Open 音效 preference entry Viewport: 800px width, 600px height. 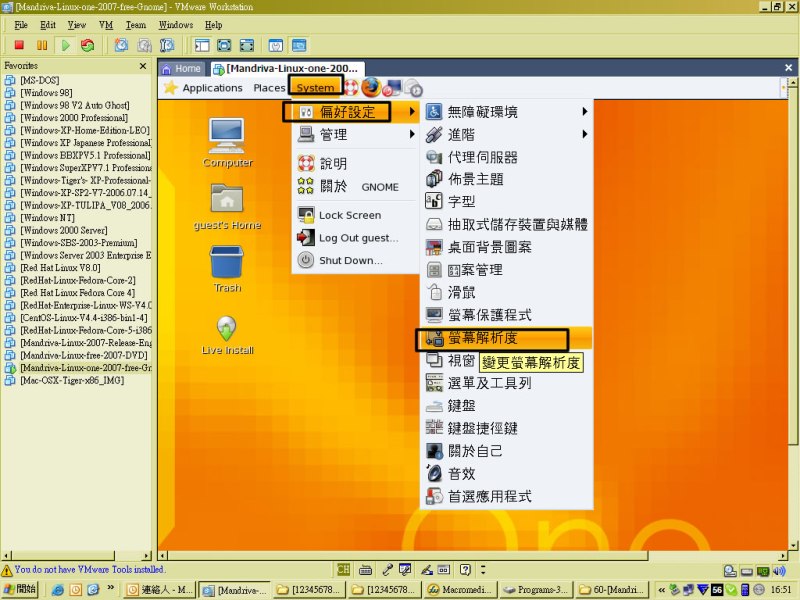pos(506,473)
